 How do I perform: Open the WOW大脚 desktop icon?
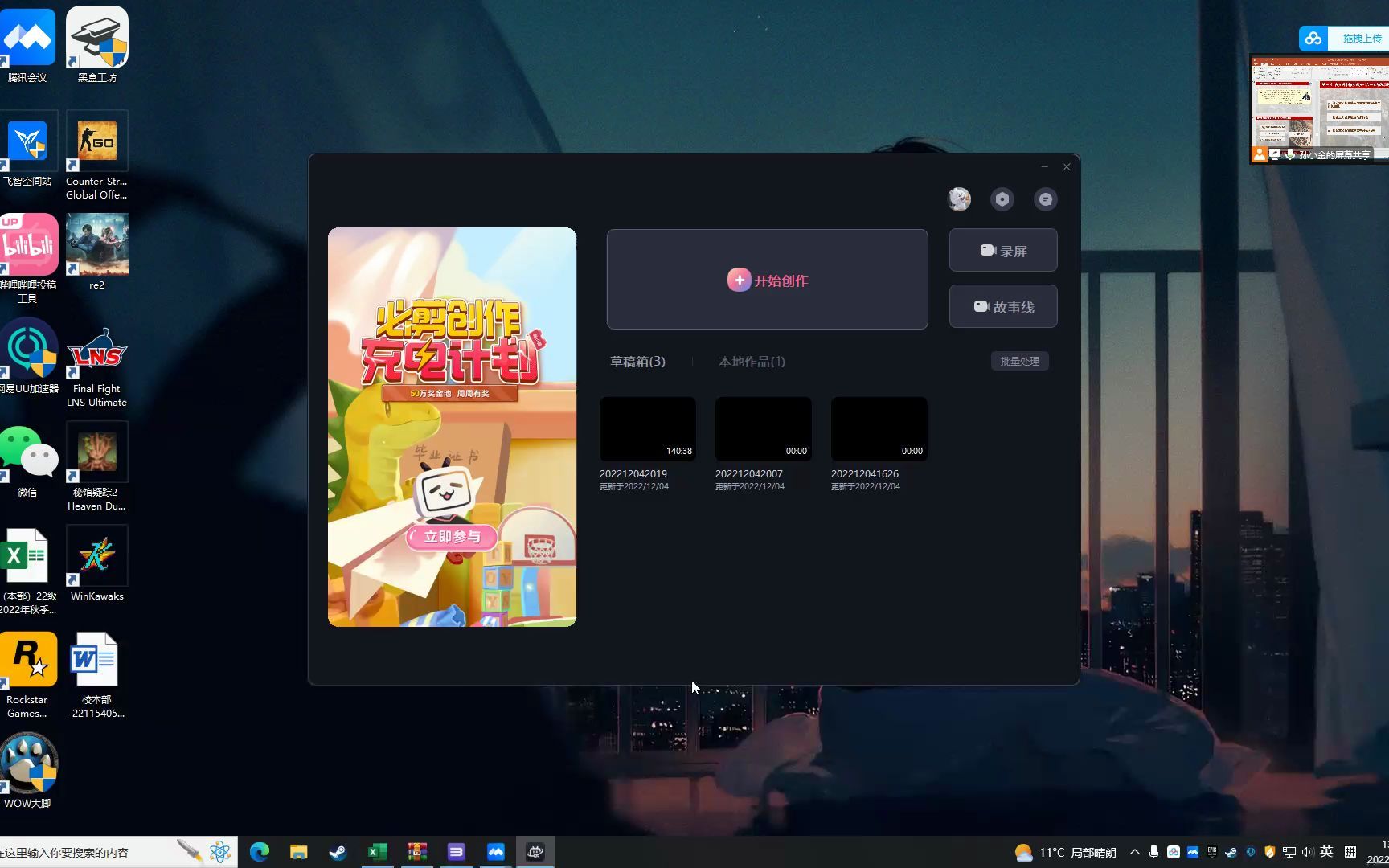tap(28, 772)
